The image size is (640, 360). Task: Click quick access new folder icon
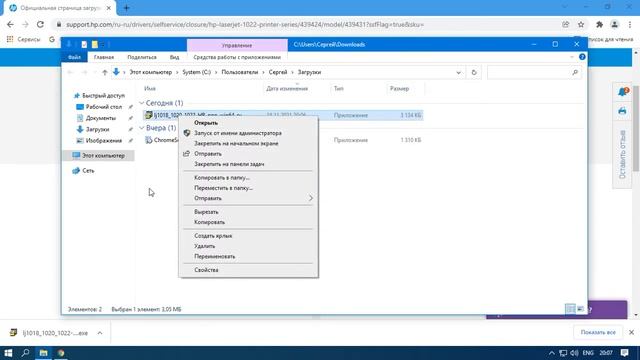(94, 44)
